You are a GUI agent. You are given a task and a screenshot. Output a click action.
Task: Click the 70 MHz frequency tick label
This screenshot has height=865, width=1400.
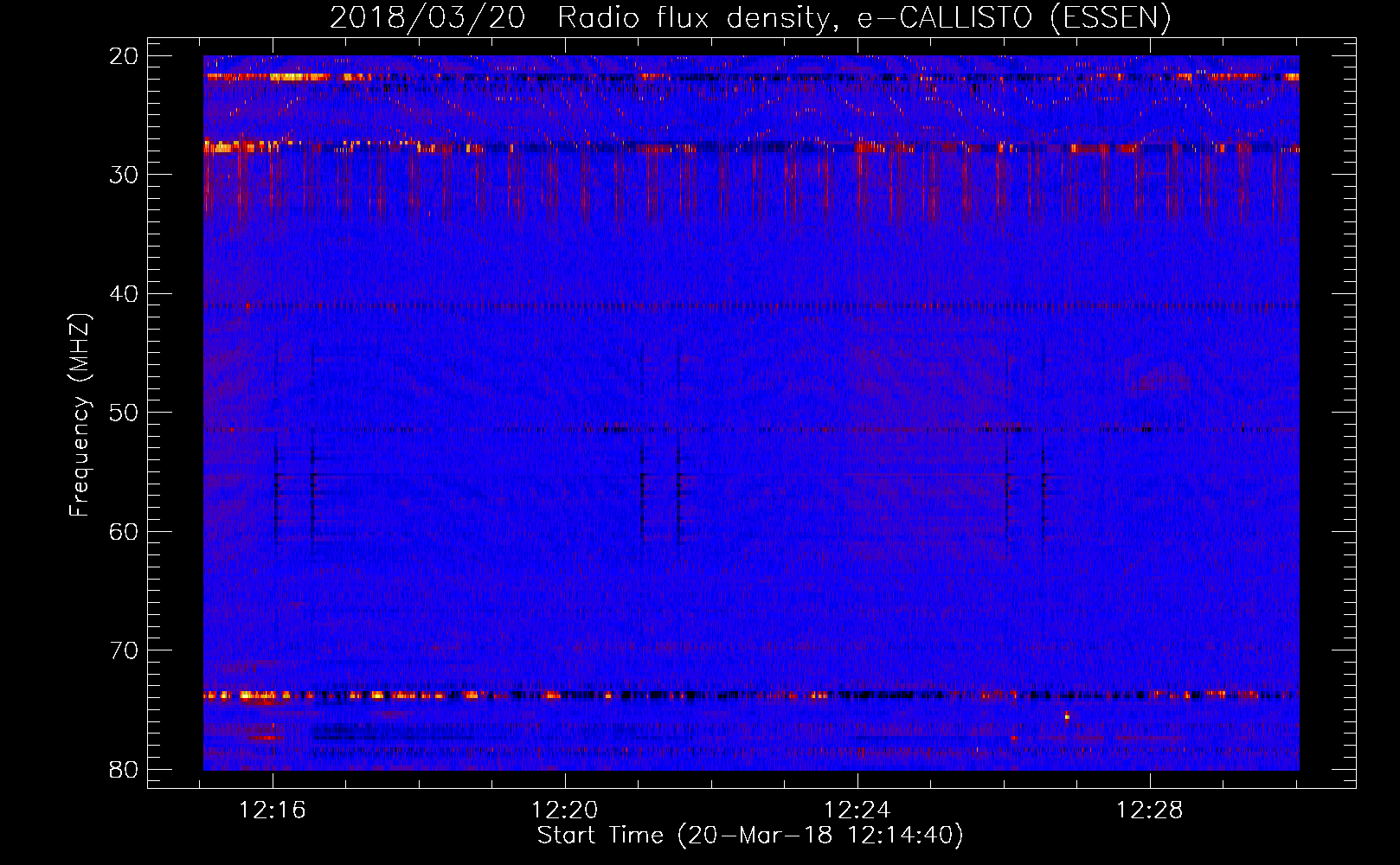click(x=124, y=650)
